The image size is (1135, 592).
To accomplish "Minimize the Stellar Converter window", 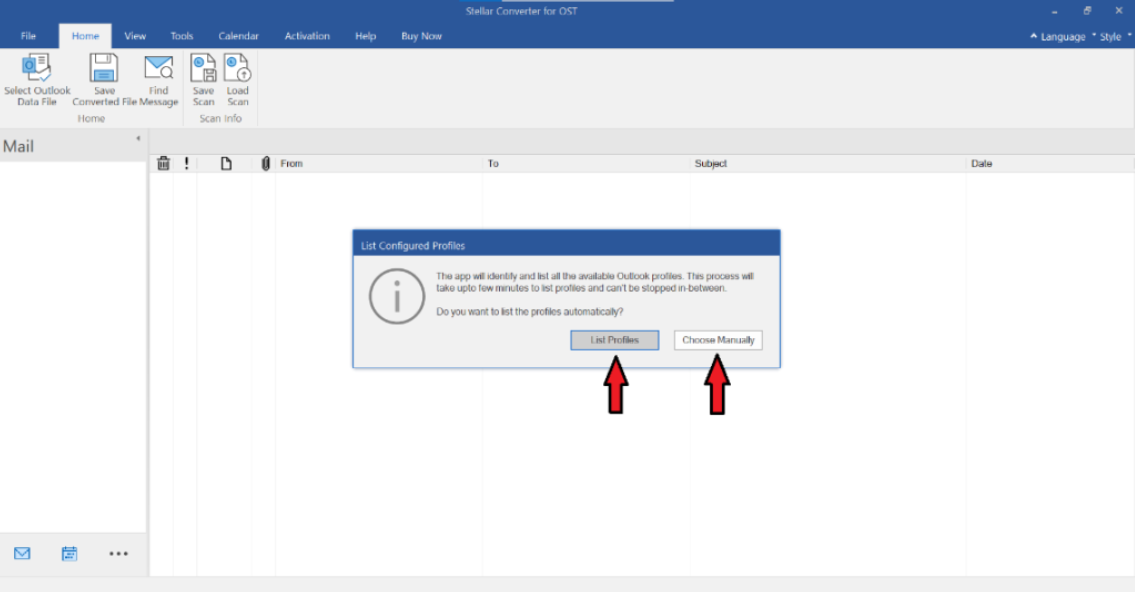I will [x=1055, y=12].
